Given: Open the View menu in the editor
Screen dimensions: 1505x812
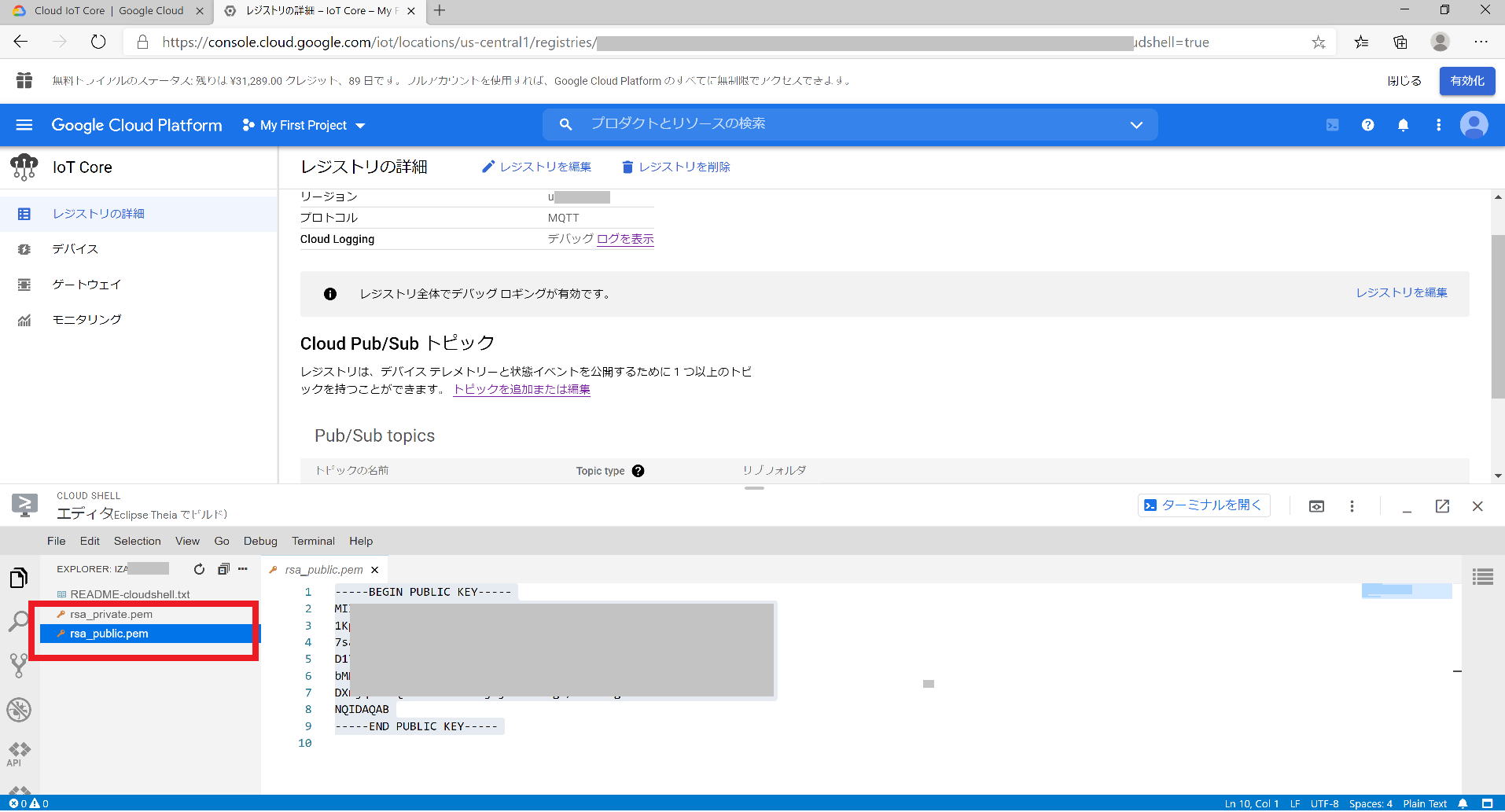Looking at the screenshot, I should click(x=187, y=541).
